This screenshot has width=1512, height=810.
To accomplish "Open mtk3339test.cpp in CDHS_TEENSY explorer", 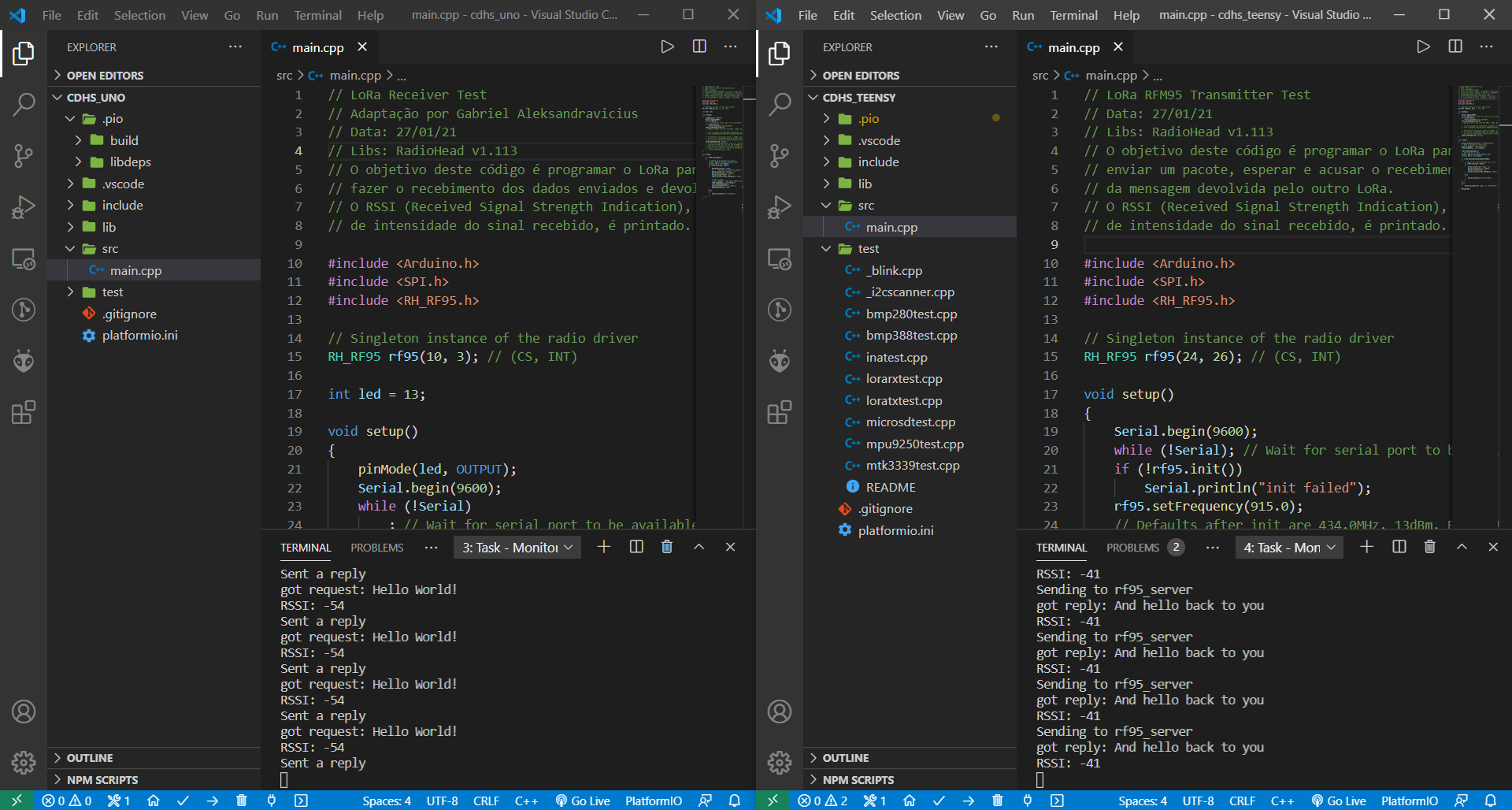I will 910,466.
